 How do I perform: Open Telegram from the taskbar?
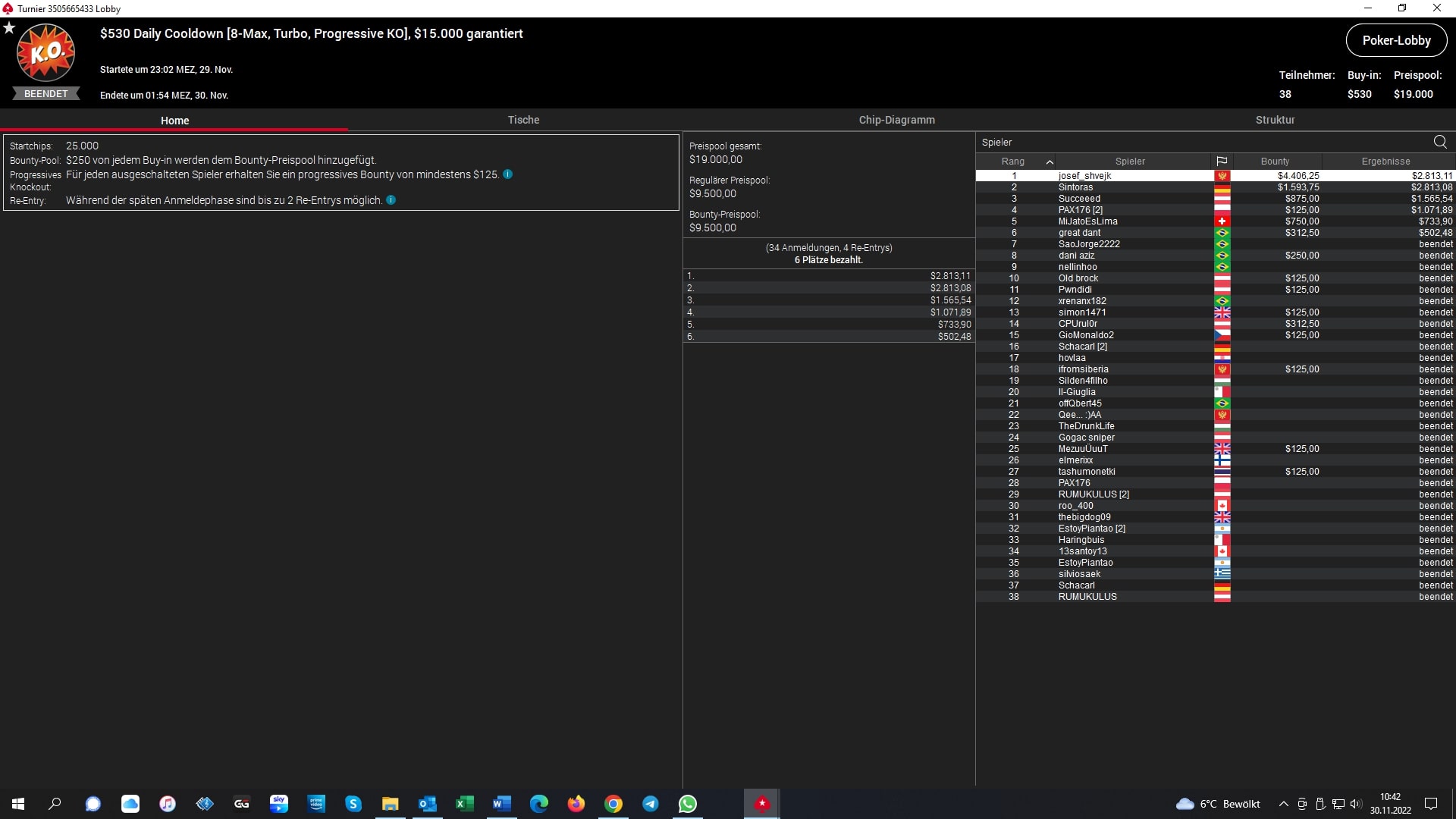[651, 804]
